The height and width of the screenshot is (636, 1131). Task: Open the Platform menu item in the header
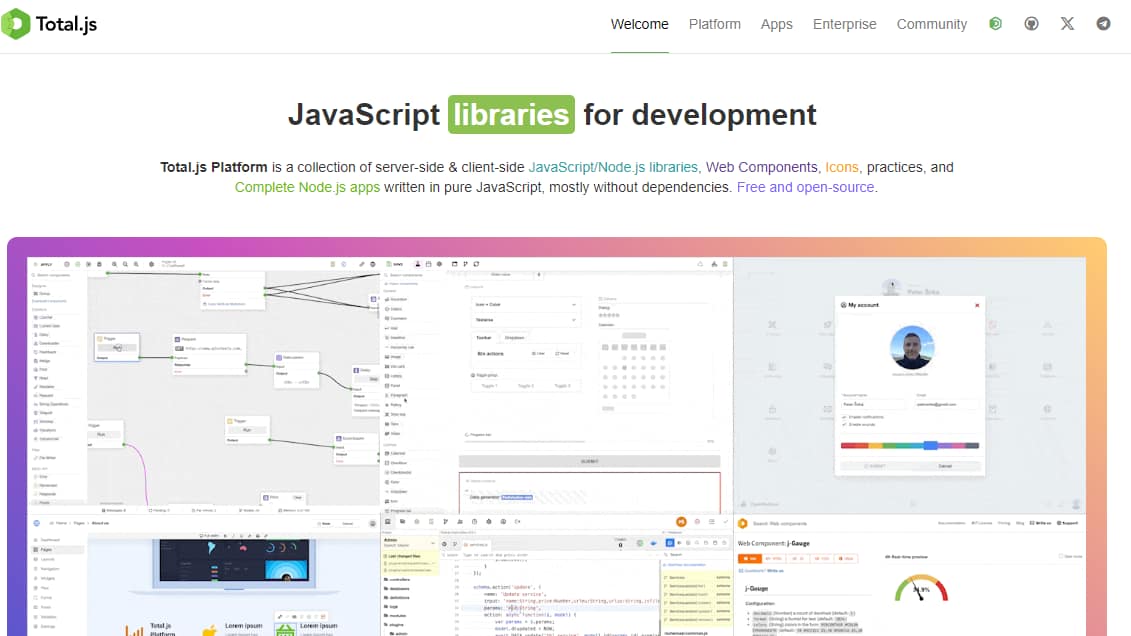(x=714, y=24)
